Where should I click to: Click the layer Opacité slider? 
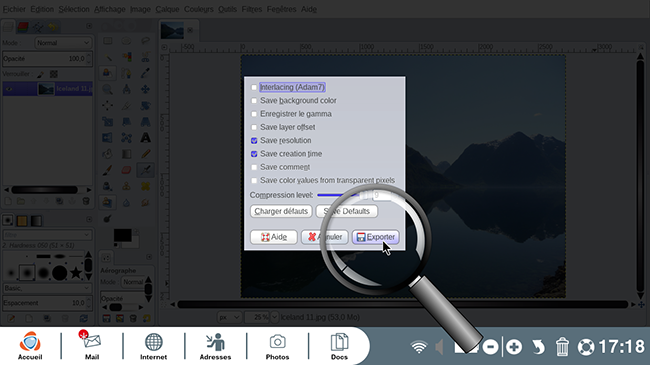(x=47, y=58)
